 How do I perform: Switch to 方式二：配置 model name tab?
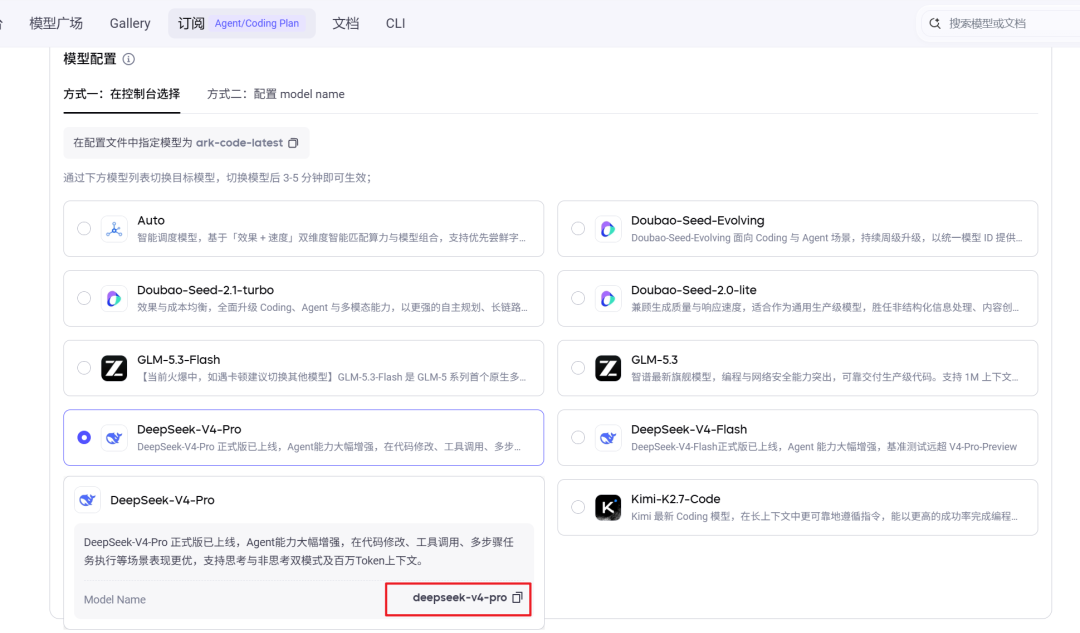point(276,94)
